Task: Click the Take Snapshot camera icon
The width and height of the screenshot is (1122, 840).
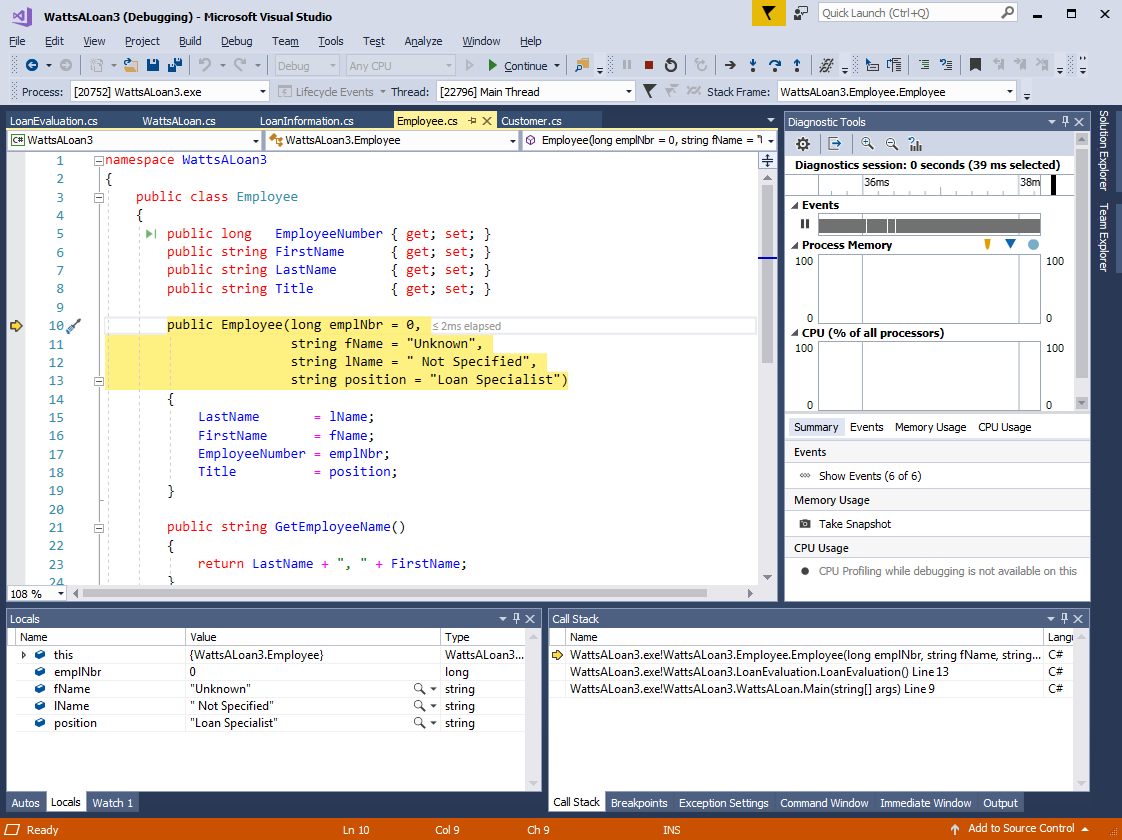Action: tap(805, 524)
